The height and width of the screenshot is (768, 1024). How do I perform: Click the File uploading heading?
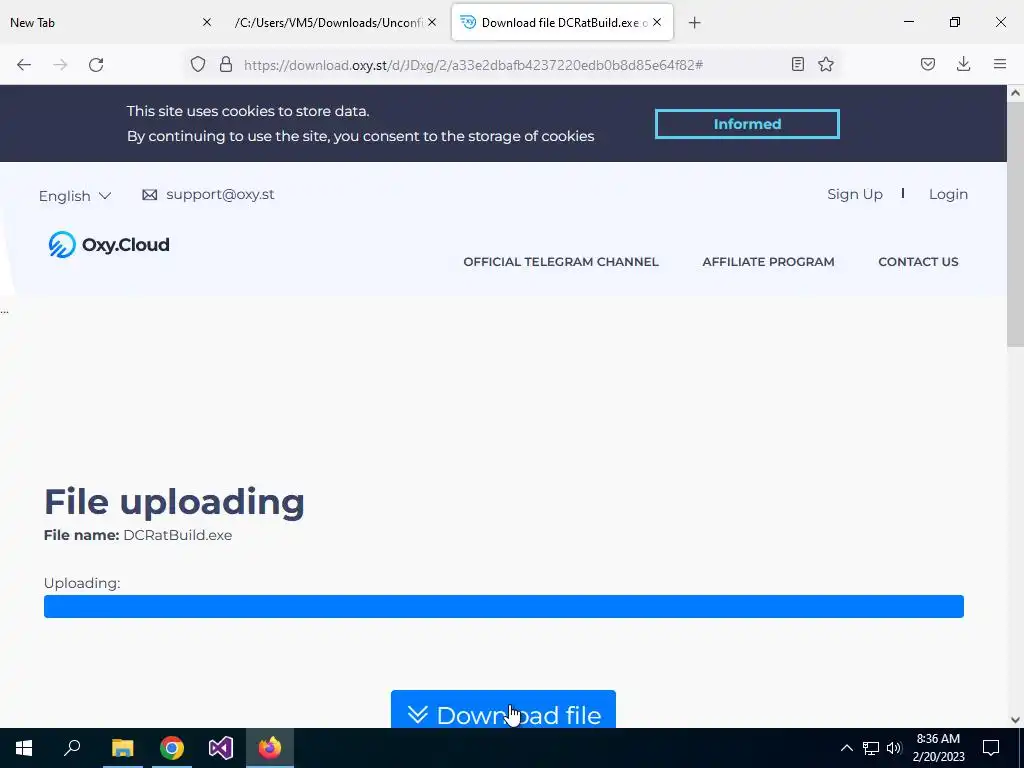[174, 502]
